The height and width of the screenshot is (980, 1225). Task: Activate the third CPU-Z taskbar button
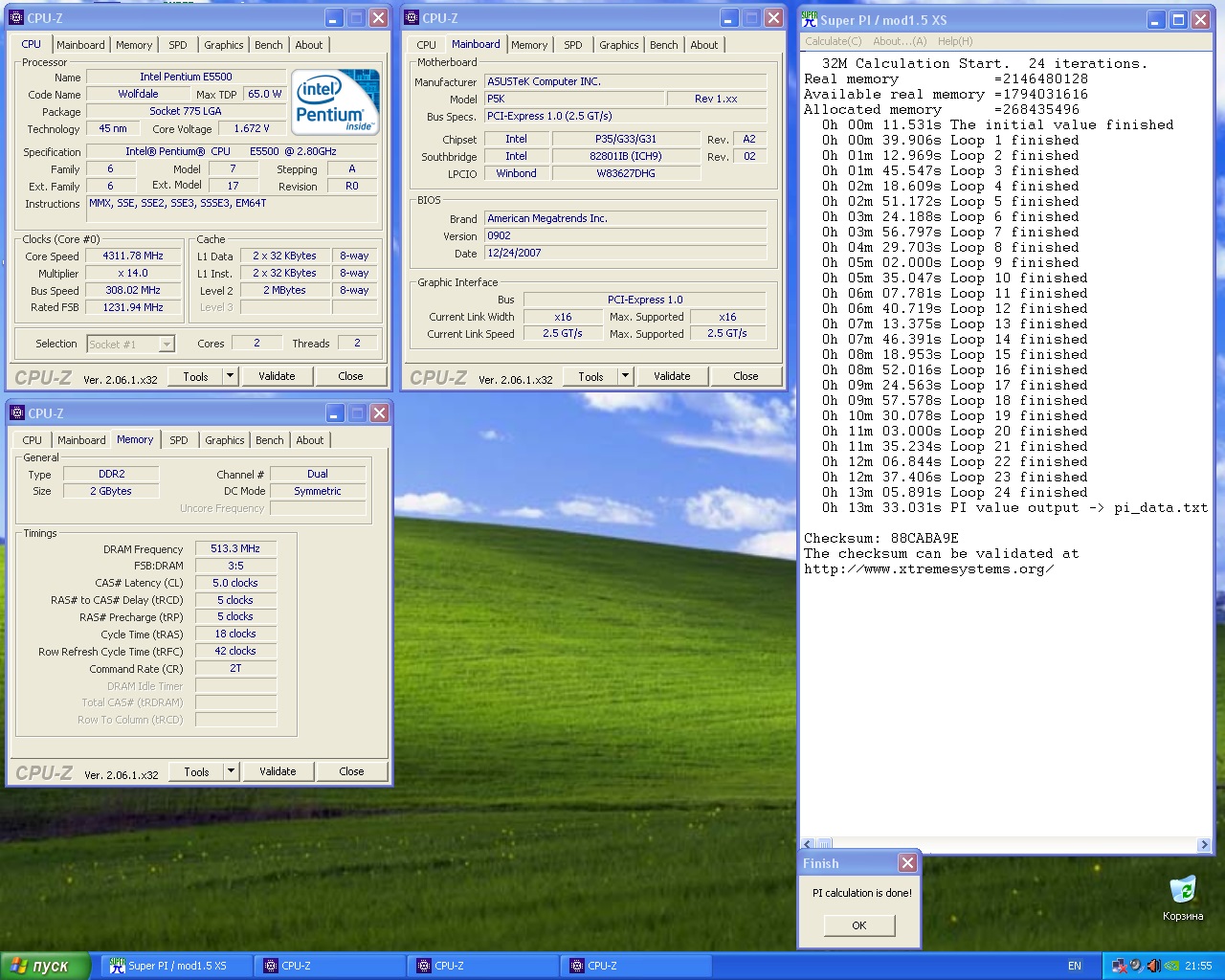pos(635,966)
